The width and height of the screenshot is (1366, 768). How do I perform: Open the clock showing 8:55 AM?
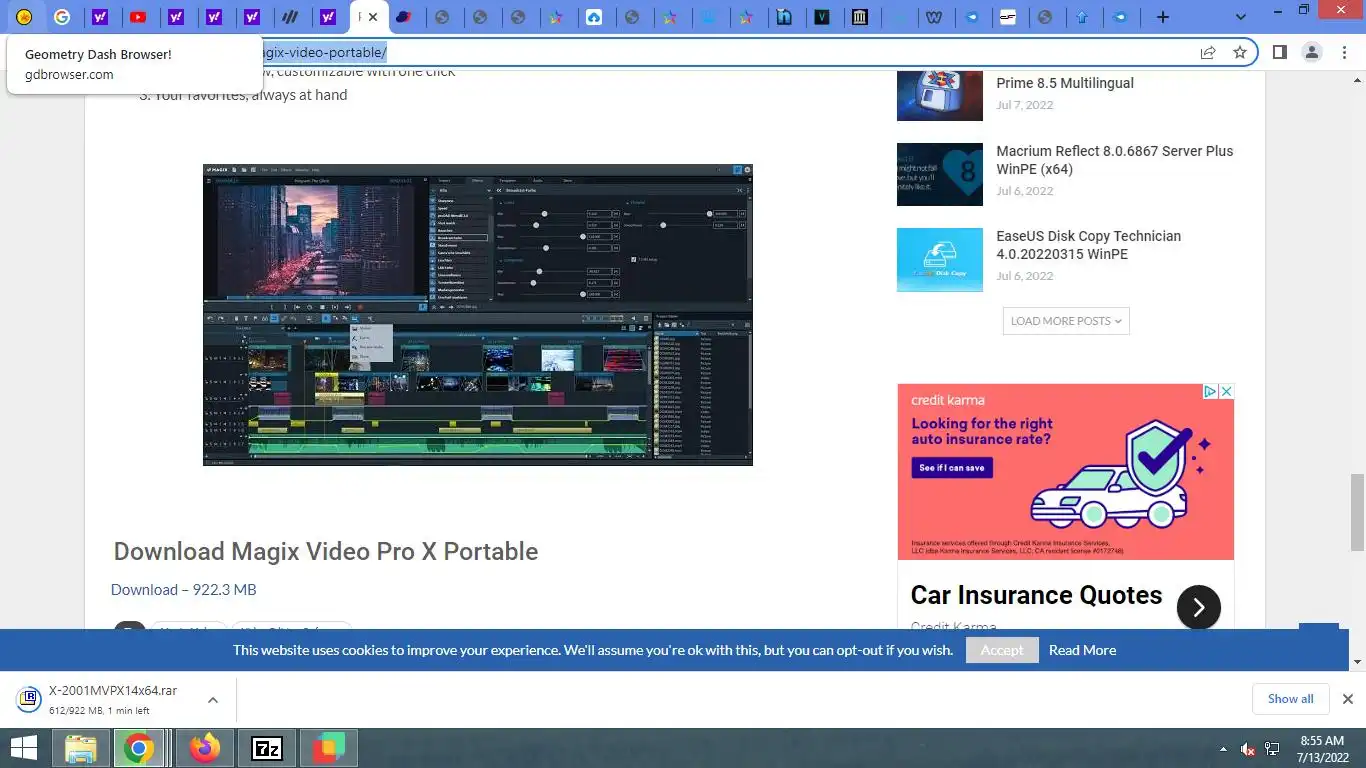pos(1321,749)
